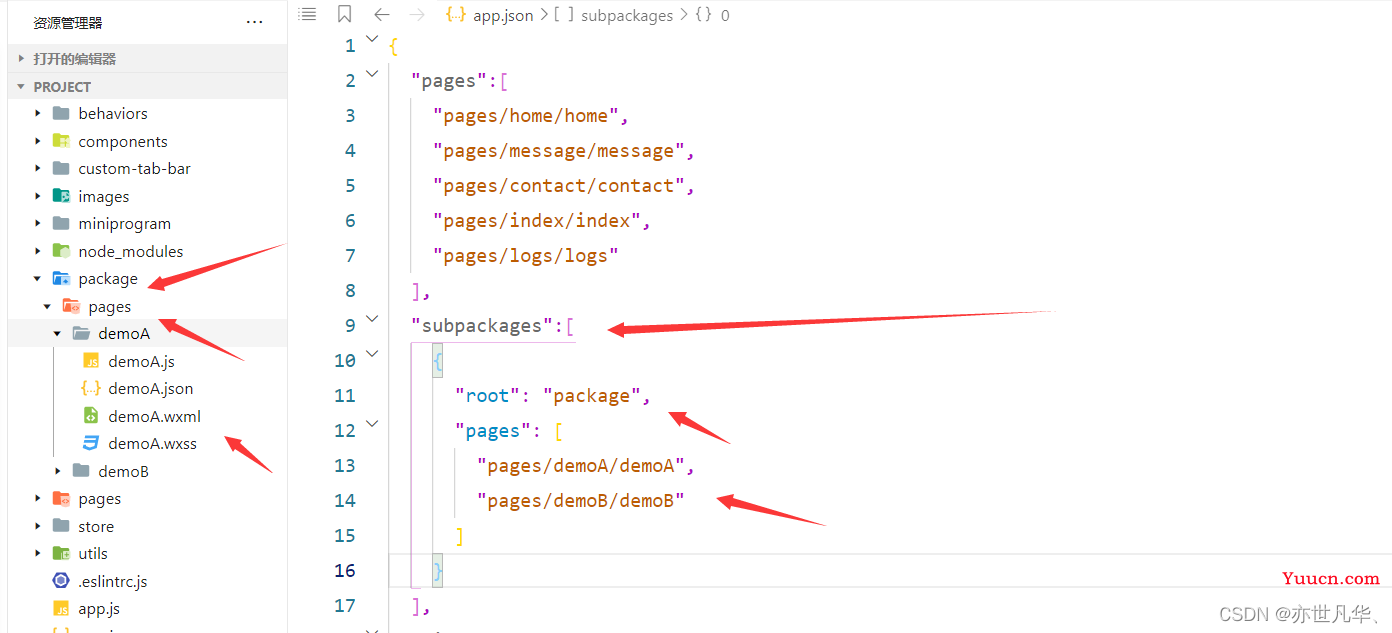
Task: Collapse the PROJECT section
Action: pos(21,87)
